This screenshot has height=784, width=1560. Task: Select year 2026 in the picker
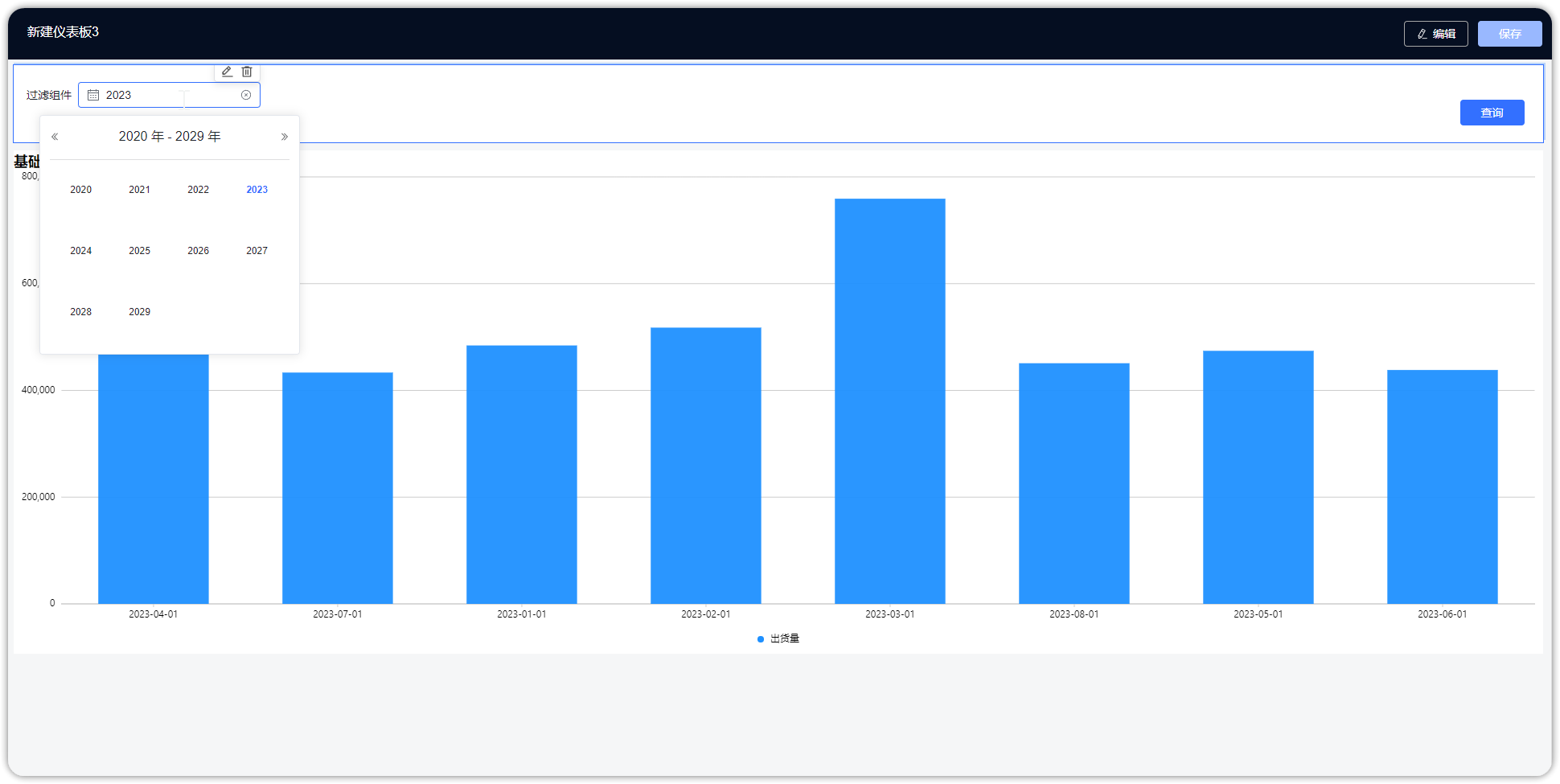tap(198, 251)
